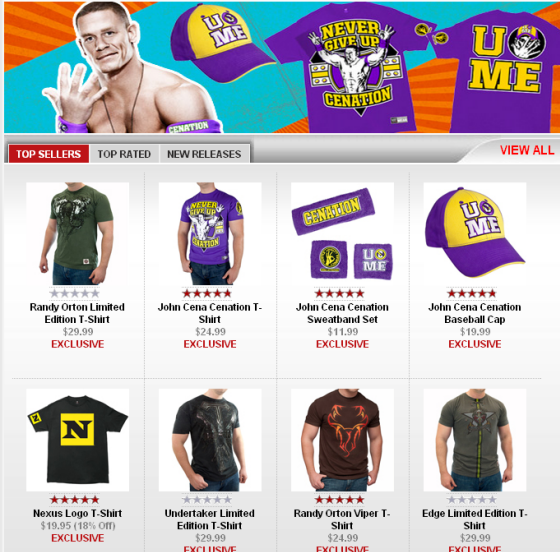Open John Cena Cenation Sweatband Set link

click(342, 313)
